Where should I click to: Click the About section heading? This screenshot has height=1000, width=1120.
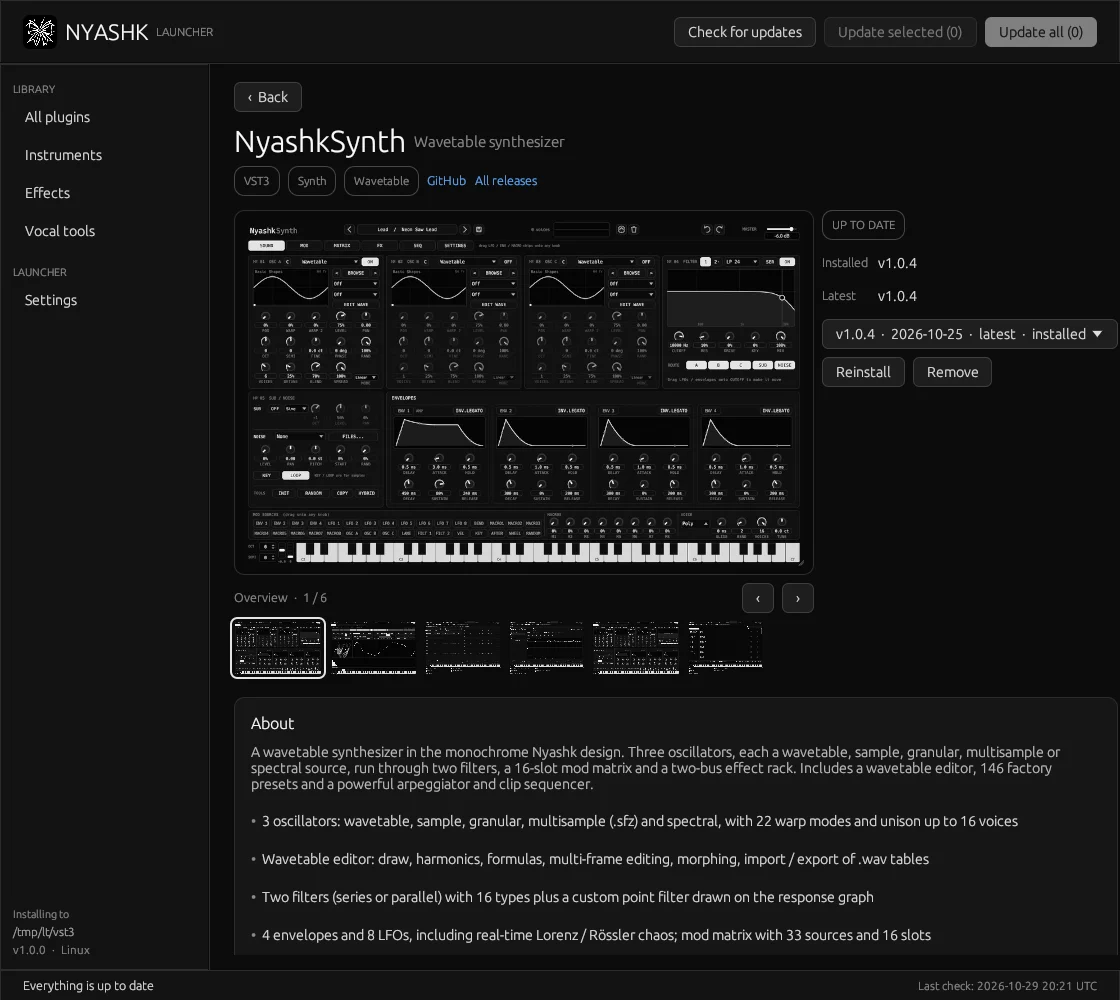pos(272,724)
